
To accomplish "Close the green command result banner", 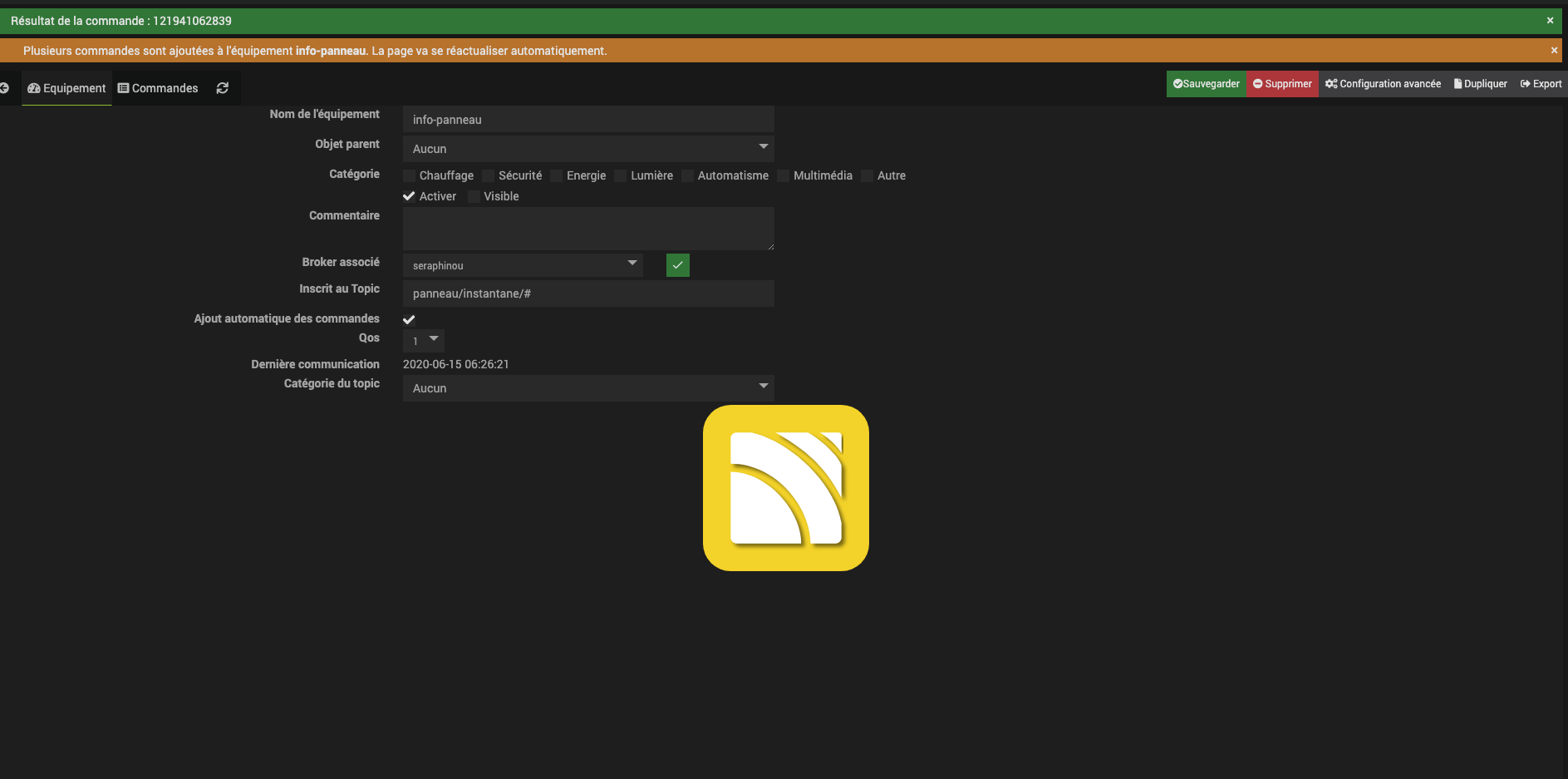I will [x=1550, y=21].
